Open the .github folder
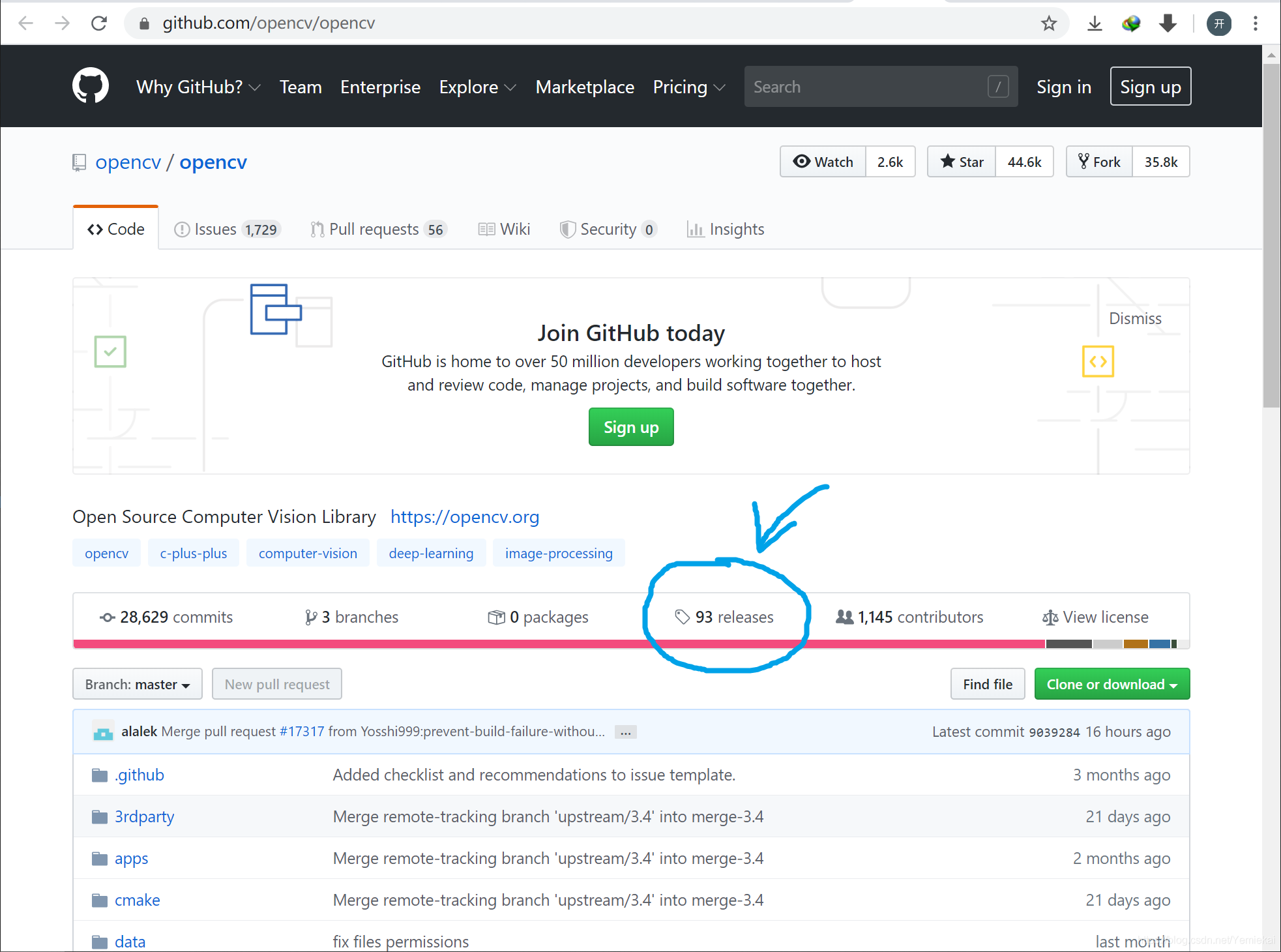 click(139, 775)
